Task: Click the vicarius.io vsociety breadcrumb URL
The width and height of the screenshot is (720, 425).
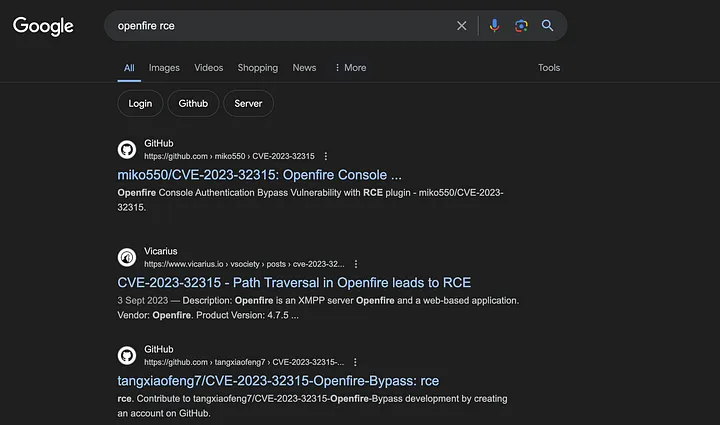Action: click(x=244, y=264)
